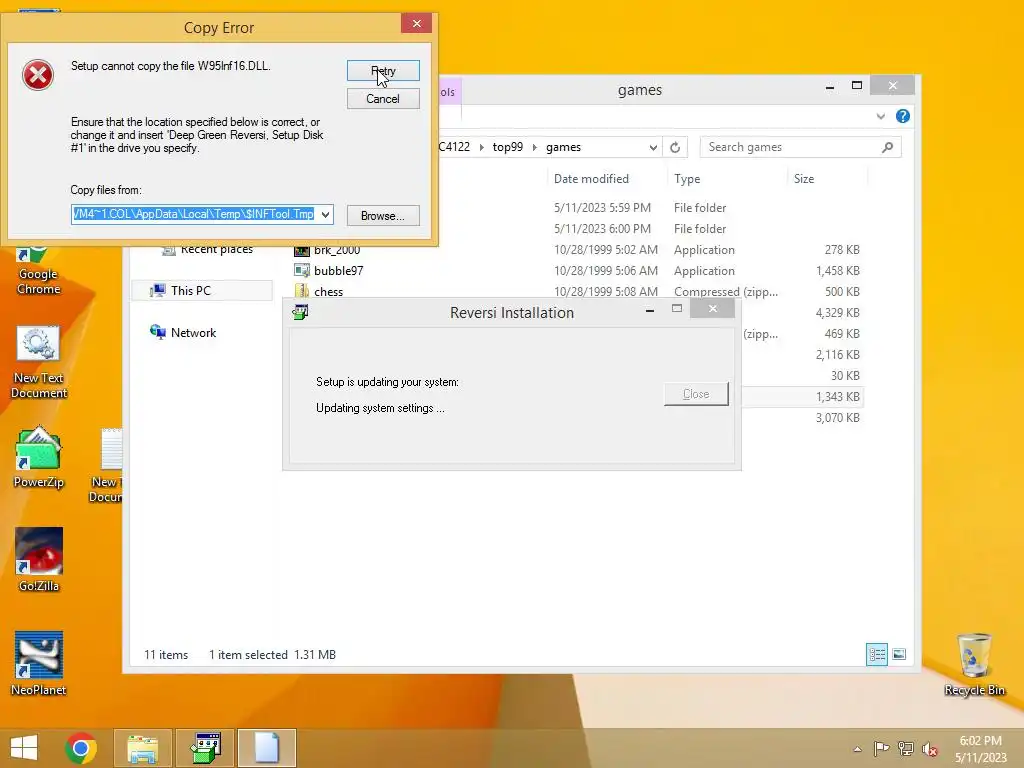The image size is (1024, 768).
Task: Open Action Center flag icon
Action: tap(881, 748)
